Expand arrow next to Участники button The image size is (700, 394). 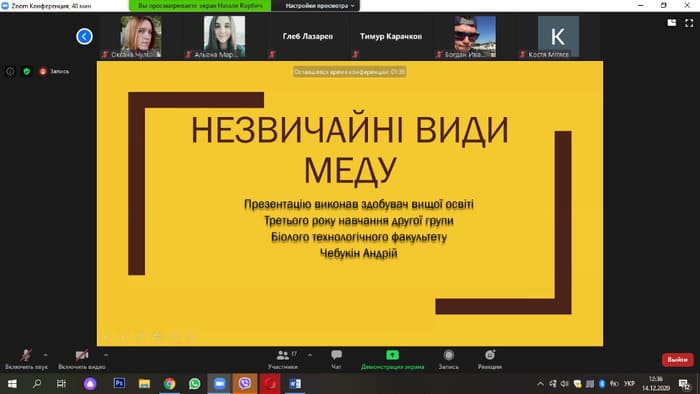pyautogui.click(x=310, y=355)
